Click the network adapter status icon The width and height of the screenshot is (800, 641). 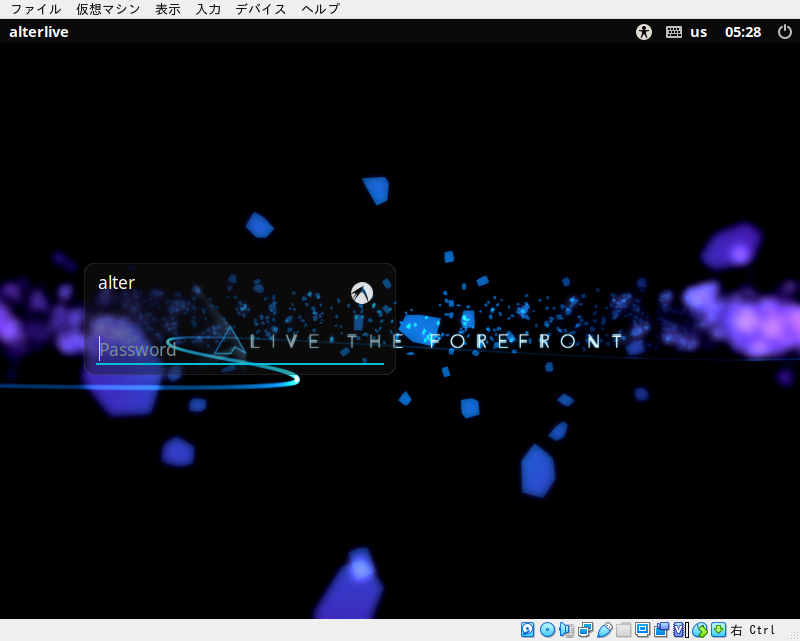pyautogui.click(x=585, y=630)
